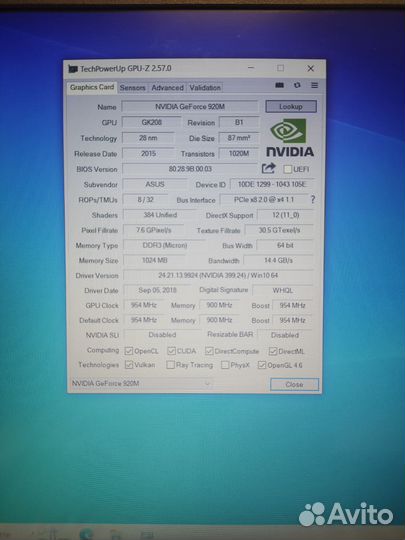Click the Die Size field 87 mm²
Image resolution: width=405 pixels, height=540 pixels.
[x=239, y=138]
